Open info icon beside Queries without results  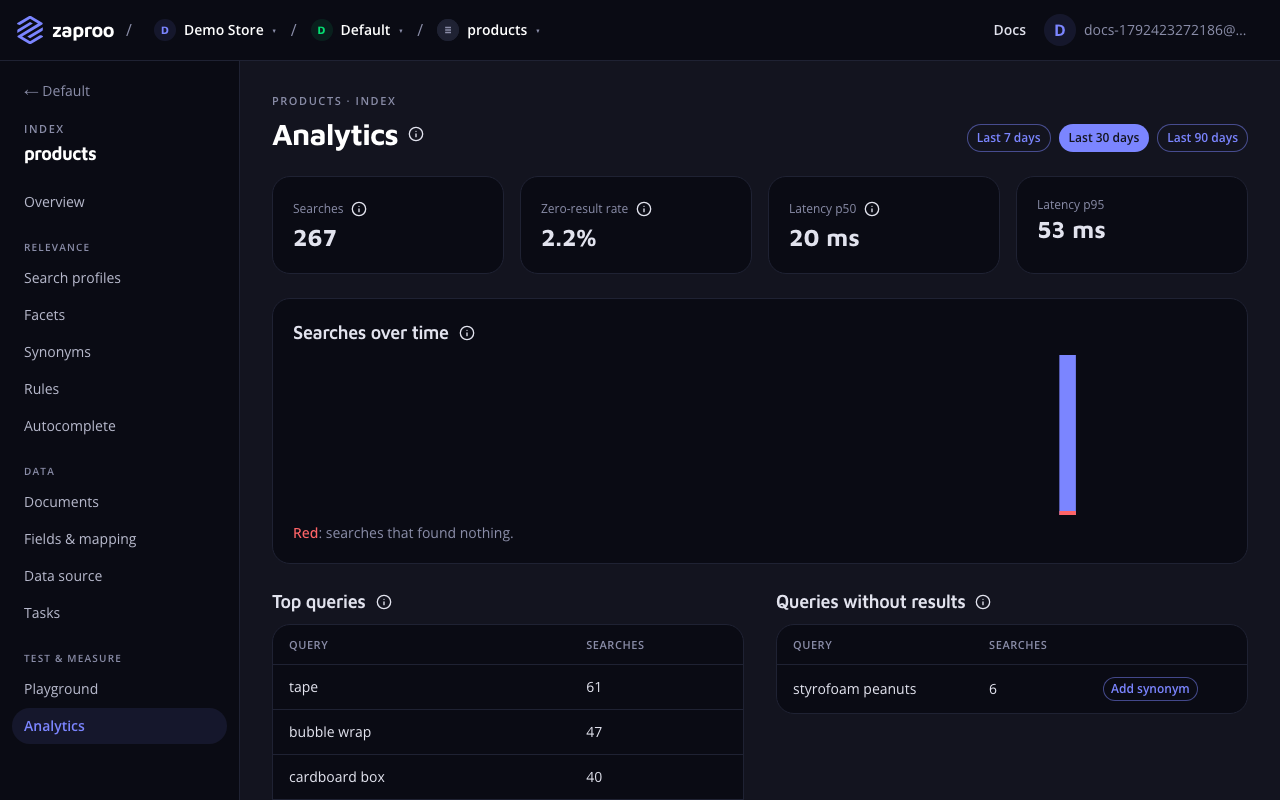coord(983,602)
